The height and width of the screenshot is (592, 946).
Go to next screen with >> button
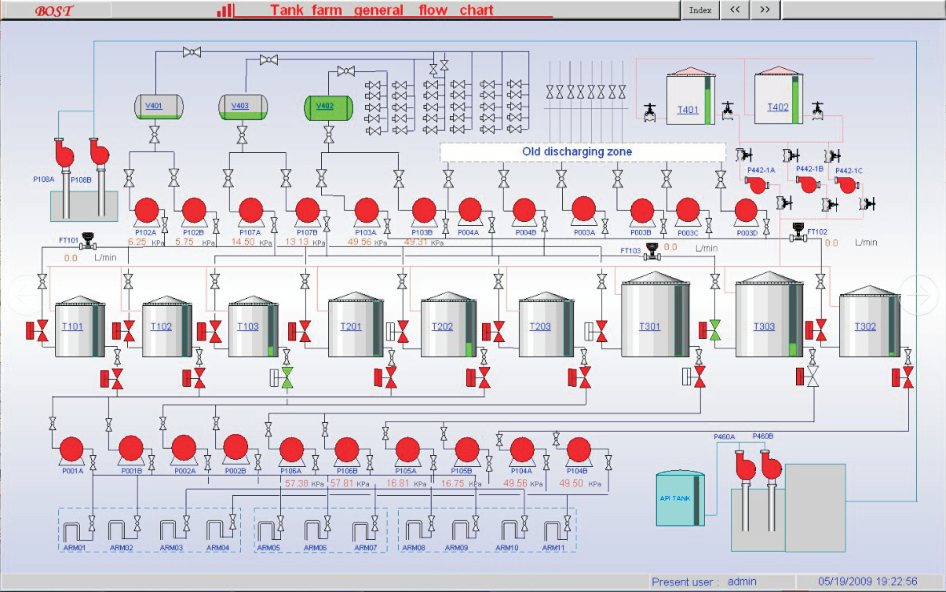[764, 10]
